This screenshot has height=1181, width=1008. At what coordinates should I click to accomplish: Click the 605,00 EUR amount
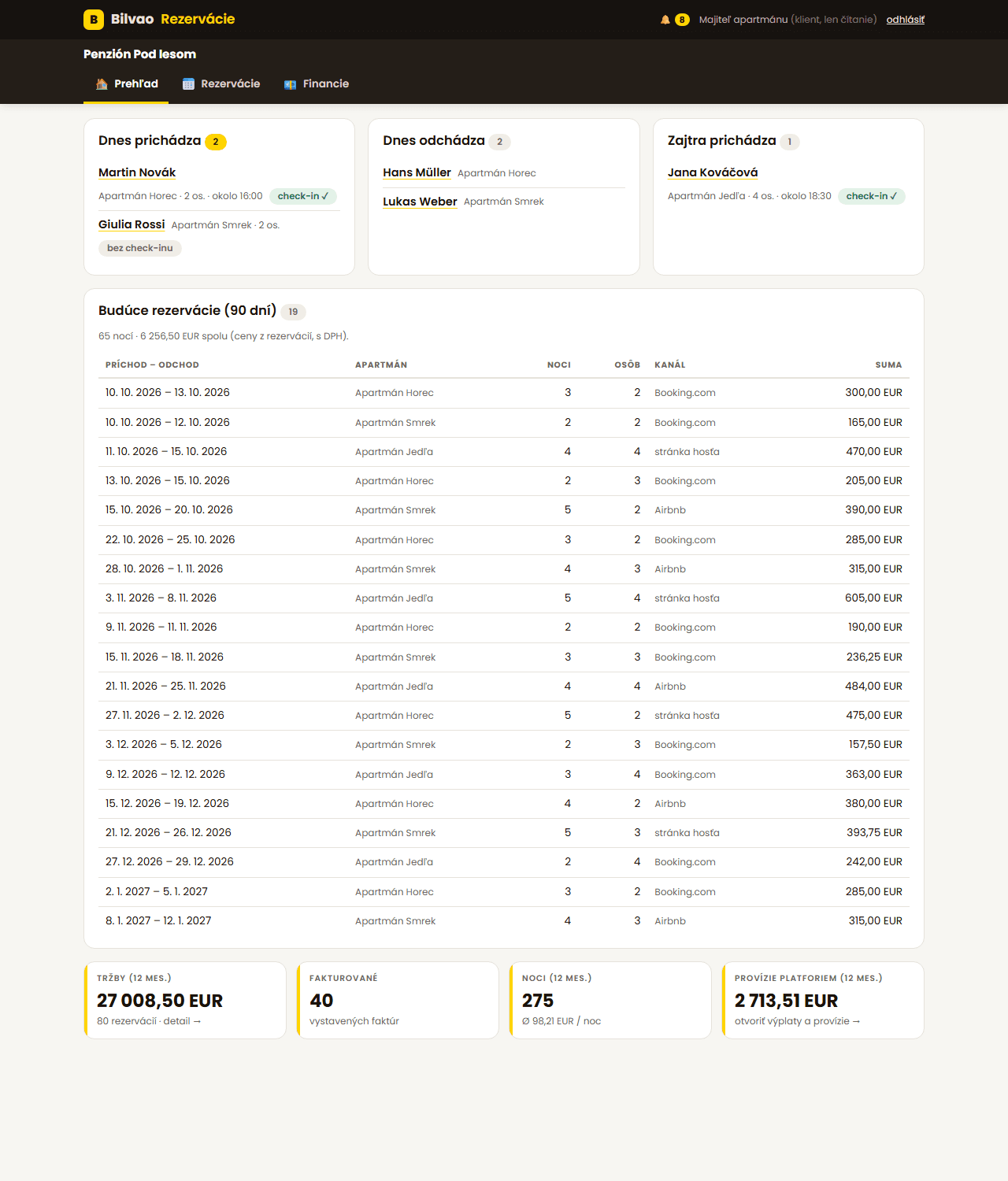point(873,598)
